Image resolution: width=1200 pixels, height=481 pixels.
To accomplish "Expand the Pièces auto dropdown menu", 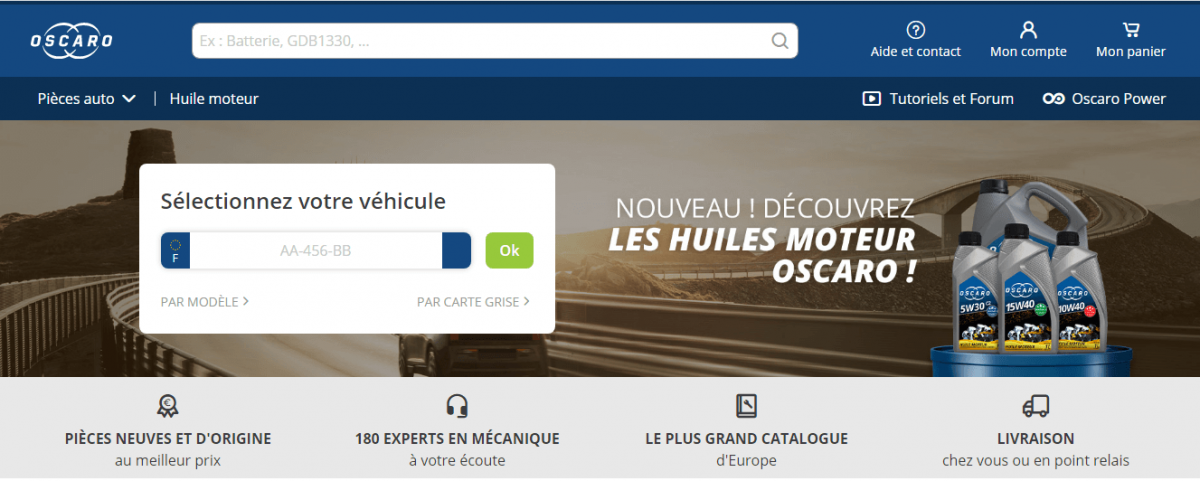I will point(87,99).
